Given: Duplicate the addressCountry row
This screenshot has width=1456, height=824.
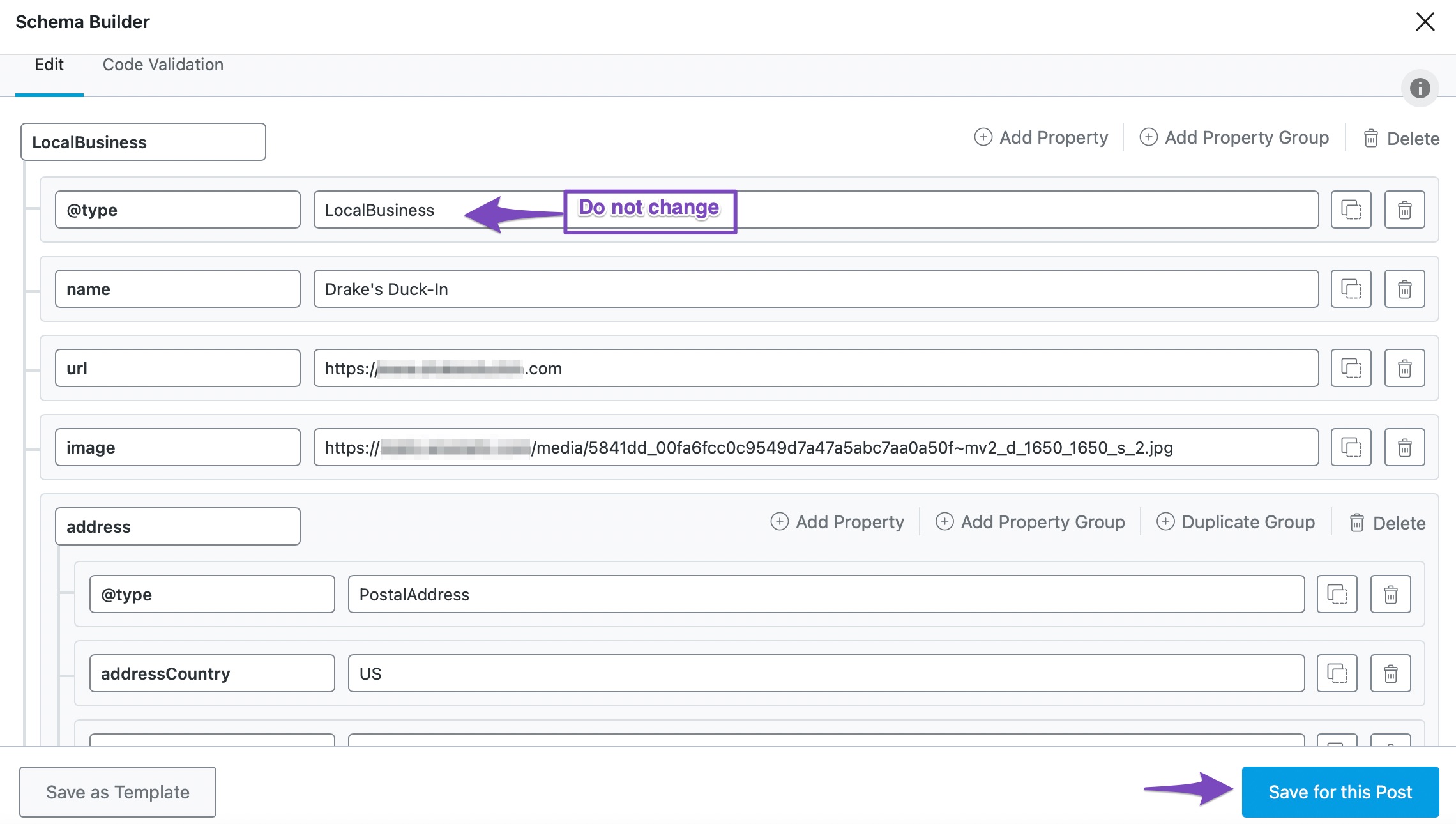Looking at the screenshot, I should (x=1337, y=673).
